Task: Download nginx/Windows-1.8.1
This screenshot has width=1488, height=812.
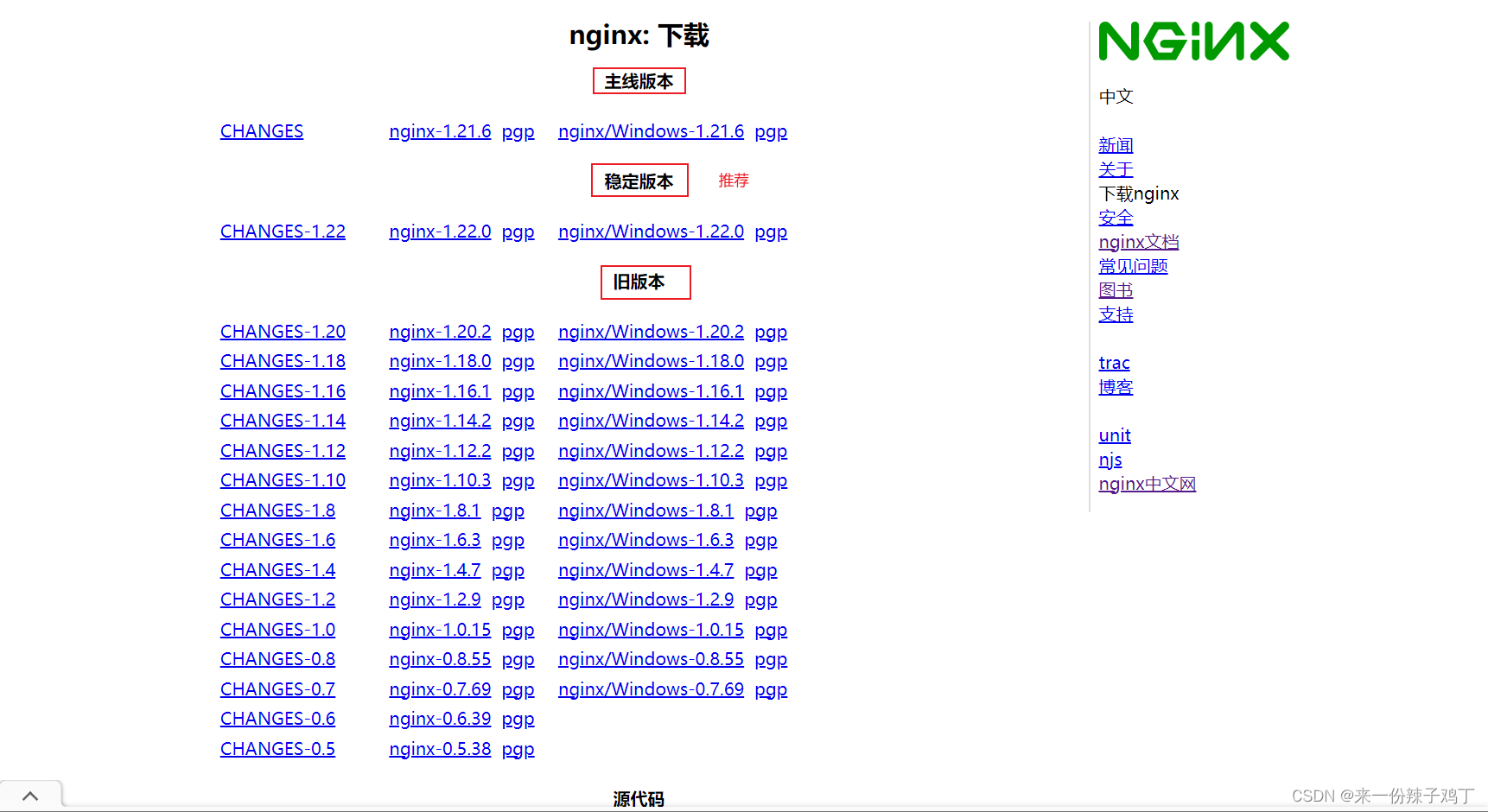Action: (645, 511)
